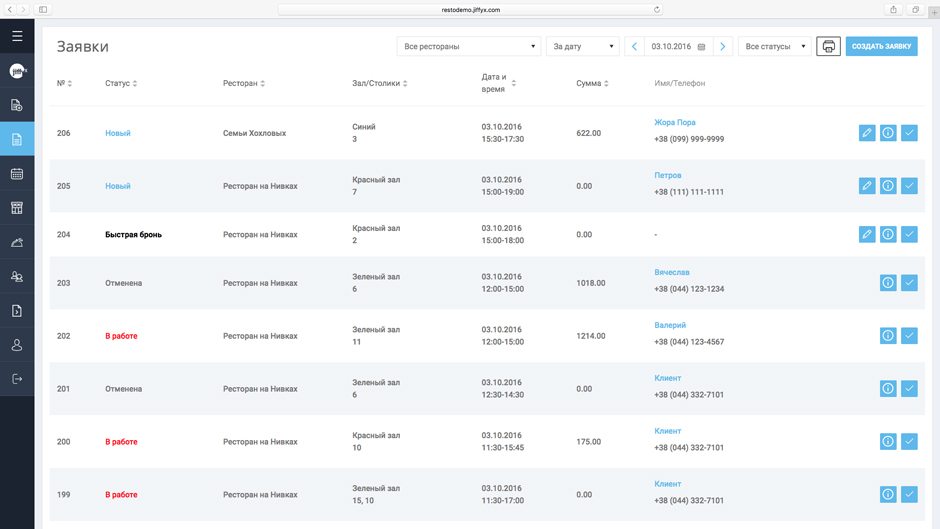Go to next date with right arrow

click(723, 47)
